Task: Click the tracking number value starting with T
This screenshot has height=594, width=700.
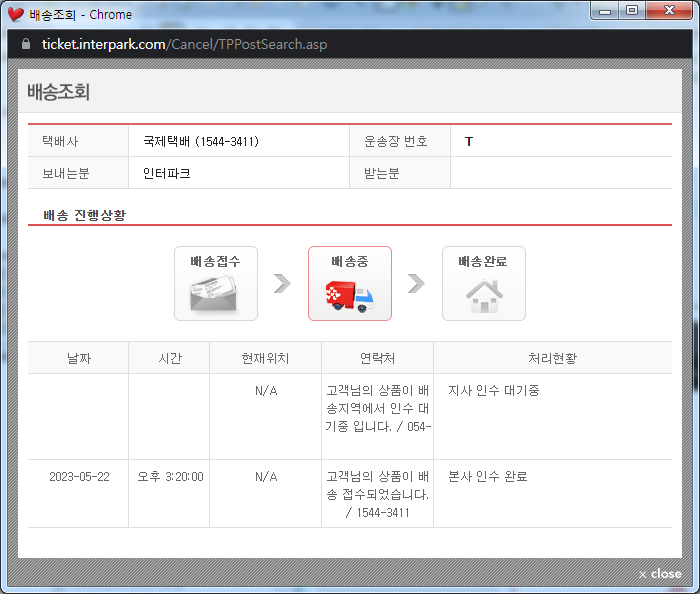Action: (469, 141)
